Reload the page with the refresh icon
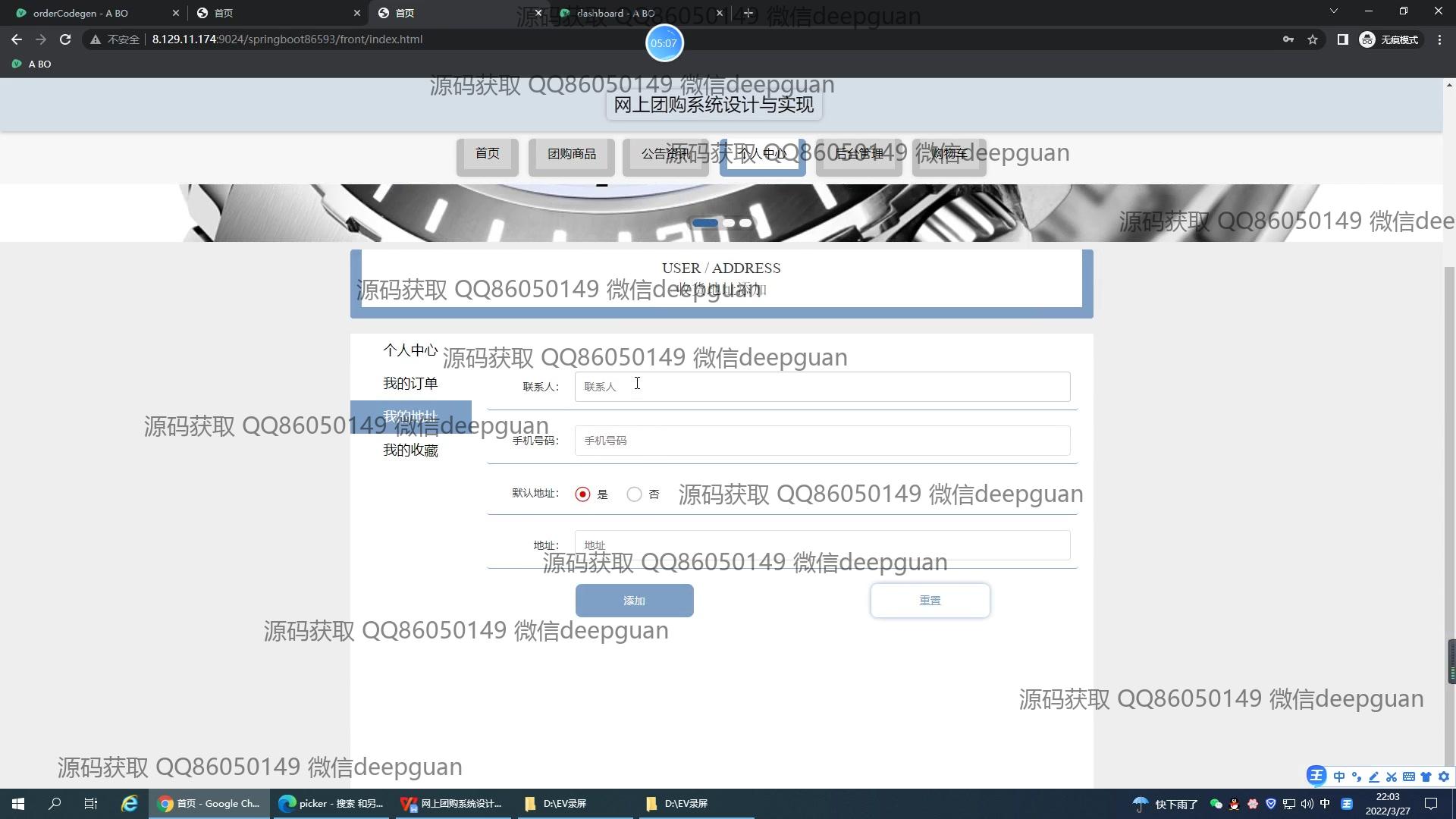Viewport: 1456px width, 819px height. click(65, 39)
